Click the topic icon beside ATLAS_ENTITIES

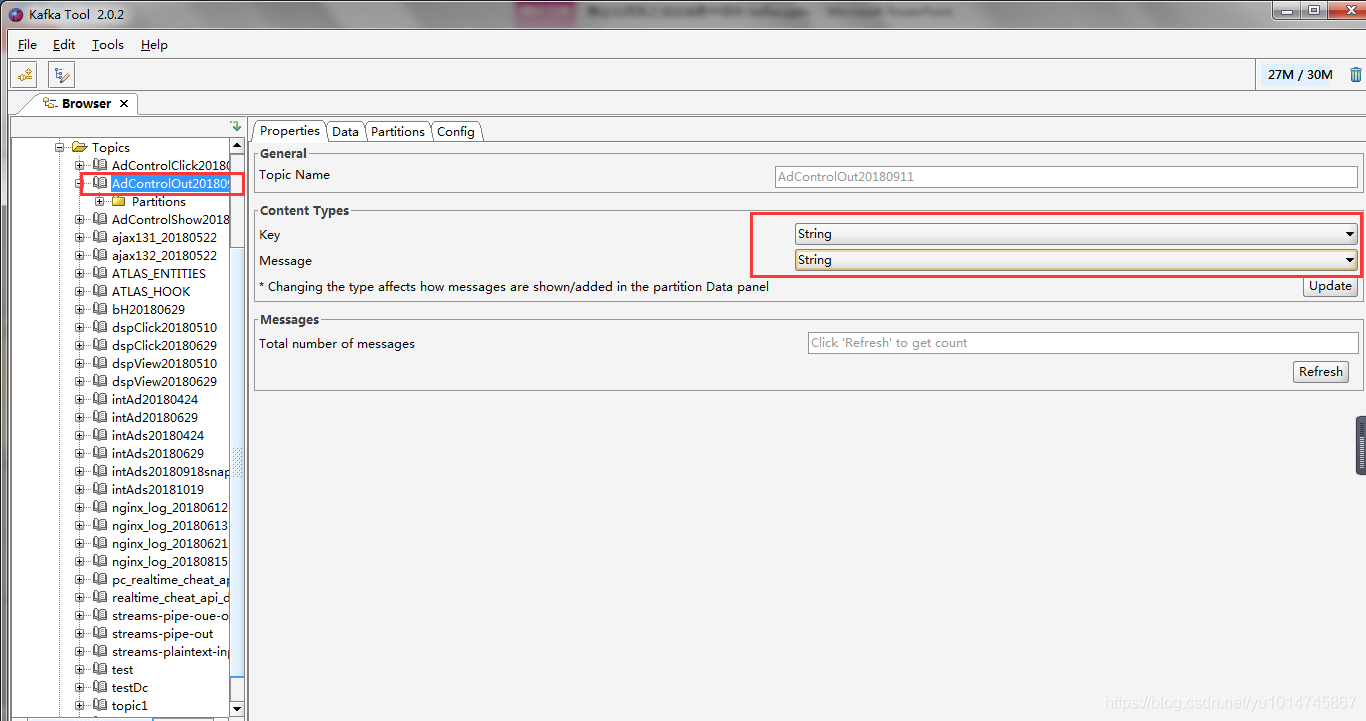click(100, 273)
